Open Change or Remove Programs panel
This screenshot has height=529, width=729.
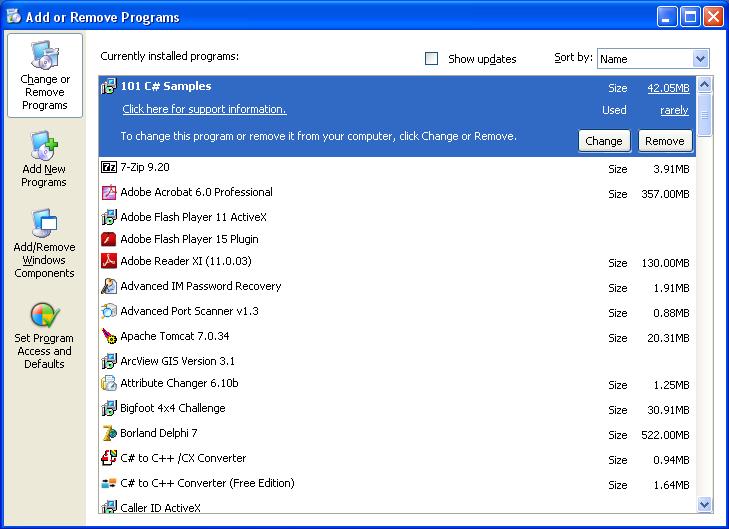pyautogui.click(x=45, y=75)
